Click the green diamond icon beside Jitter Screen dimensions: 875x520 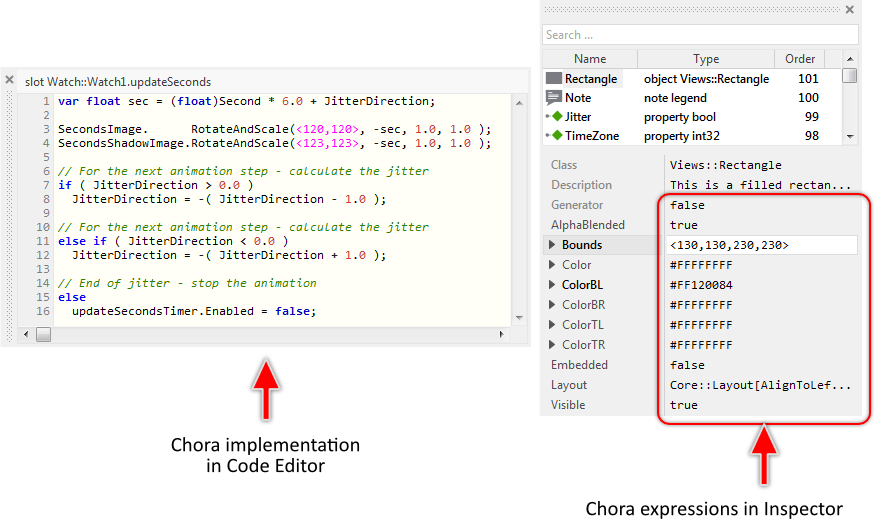[557, 117]
